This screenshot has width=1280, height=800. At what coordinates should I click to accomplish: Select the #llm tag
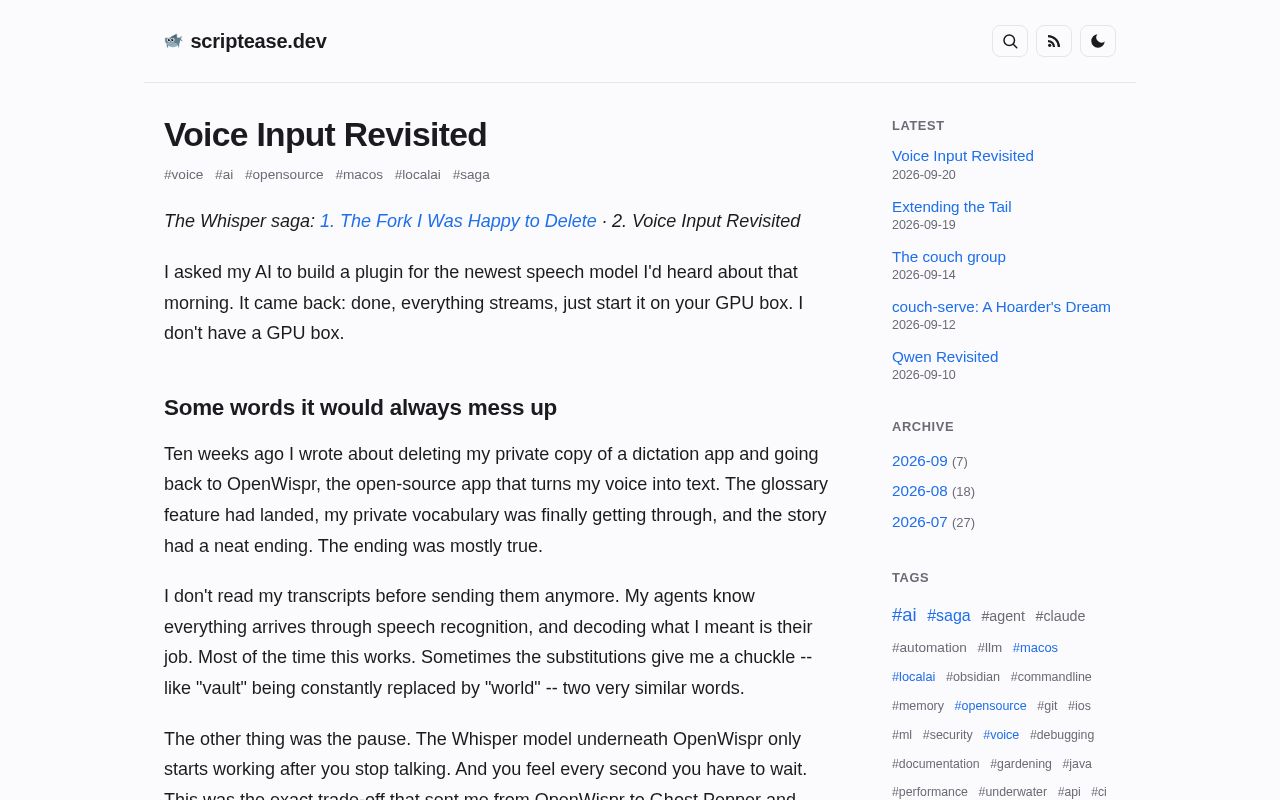pyautogui.click(x=990, y=648)
